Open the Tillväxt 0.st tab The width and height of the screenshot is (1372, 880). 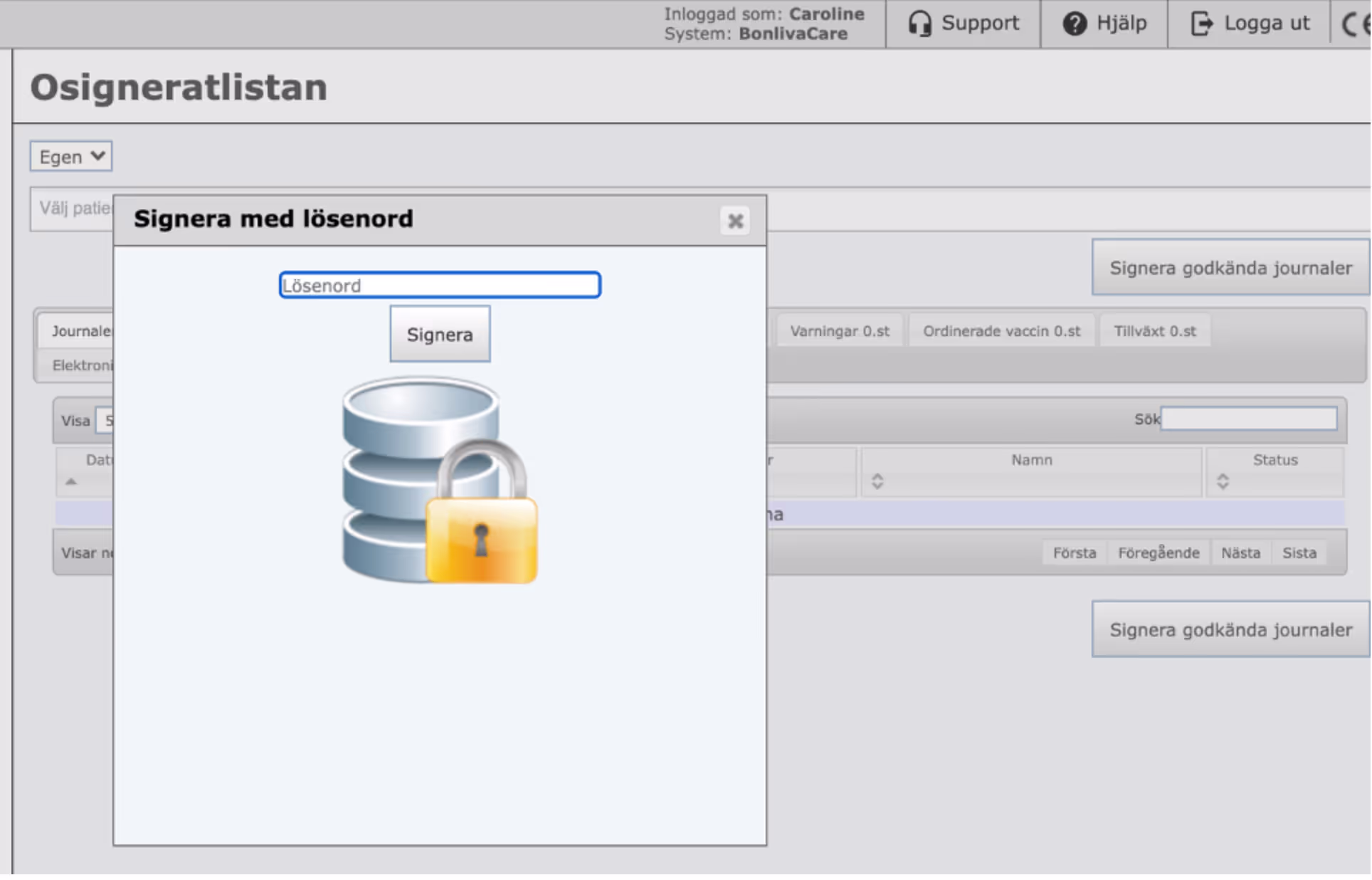click(x=1154, y=331)
